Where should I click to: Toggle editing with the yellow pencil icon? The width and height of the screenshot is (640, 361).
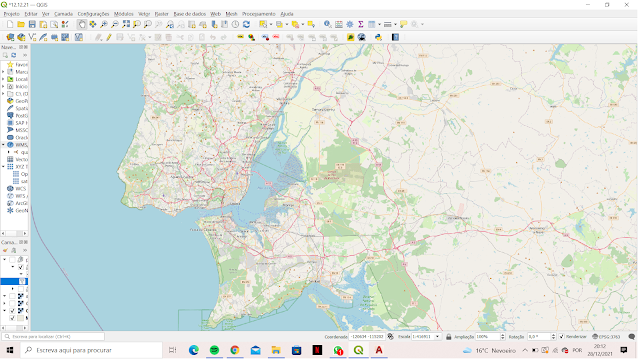[x=109, y=38]
